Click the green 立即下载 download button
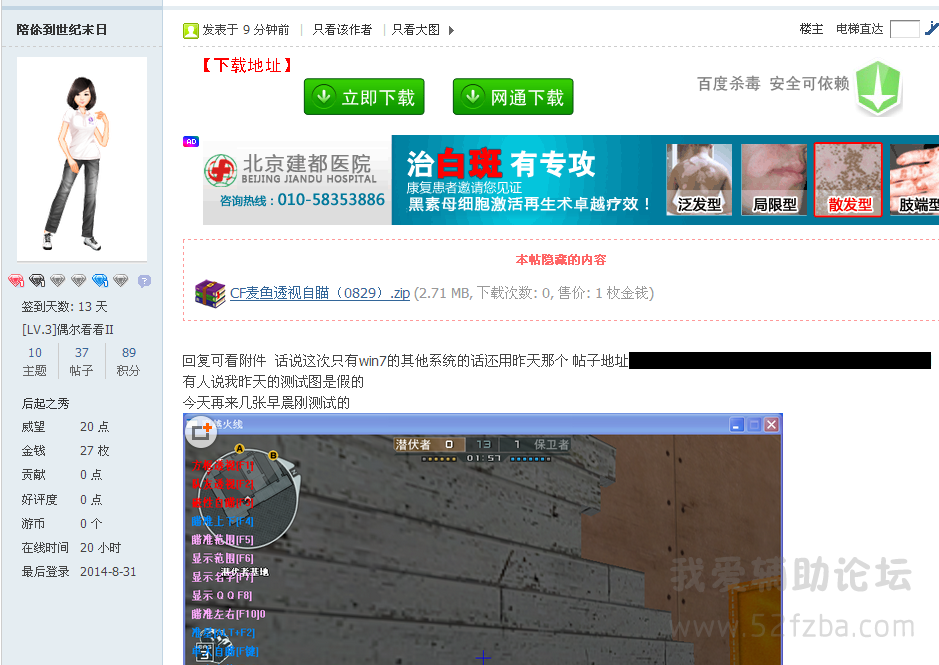The height and width of the screenshot is (665, 939). point(364,96)
